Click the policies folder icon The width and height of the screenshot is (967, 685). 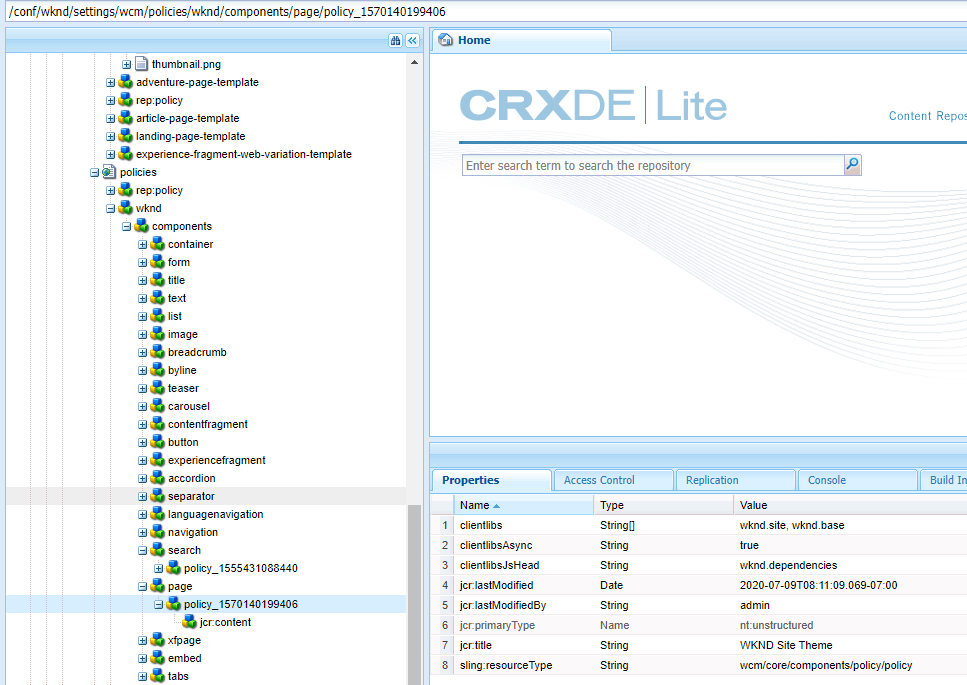tap(109, 172)
